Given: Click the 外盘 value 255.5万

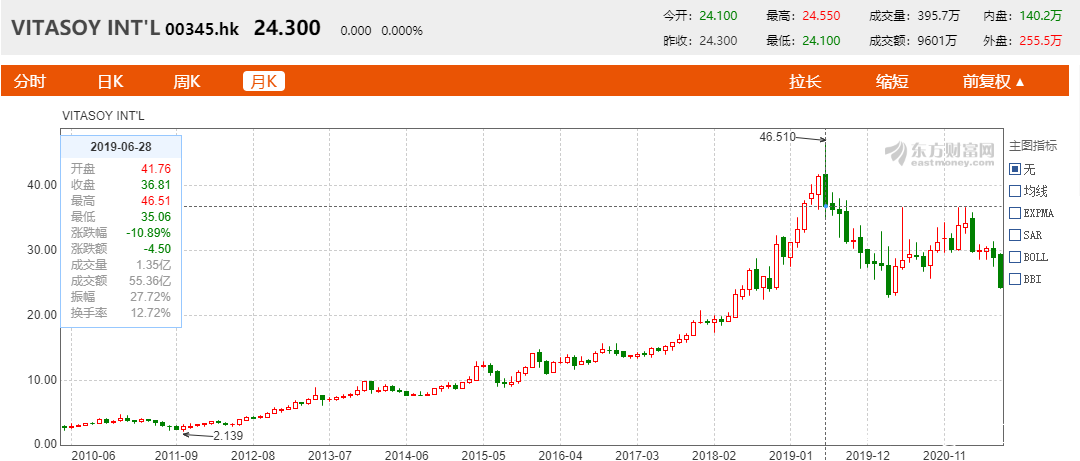Looking at the screenshot, I should point(1040,41).
